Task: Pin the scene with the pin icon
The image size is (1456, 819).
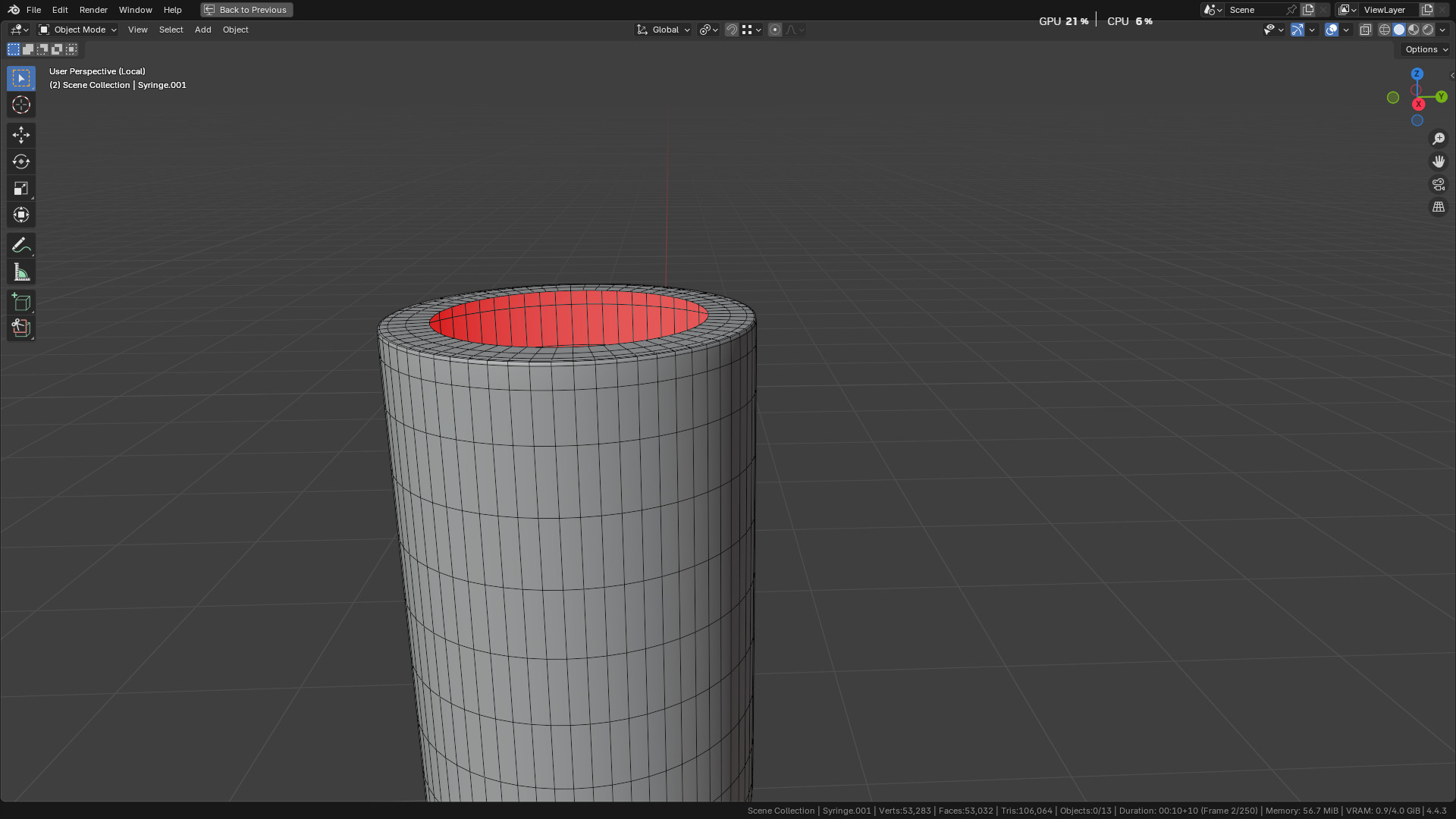Action: coord(1291,10)
